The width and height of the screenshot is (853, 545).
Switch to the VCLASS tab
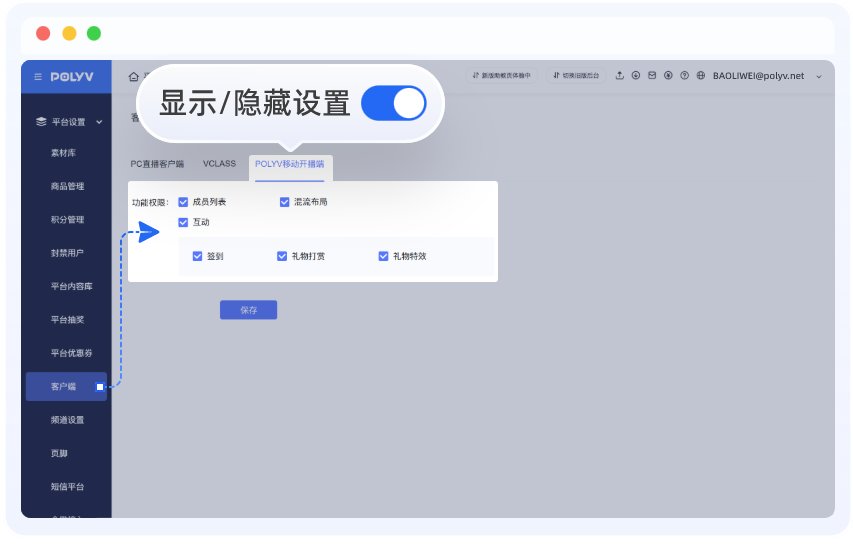point(219,163)
